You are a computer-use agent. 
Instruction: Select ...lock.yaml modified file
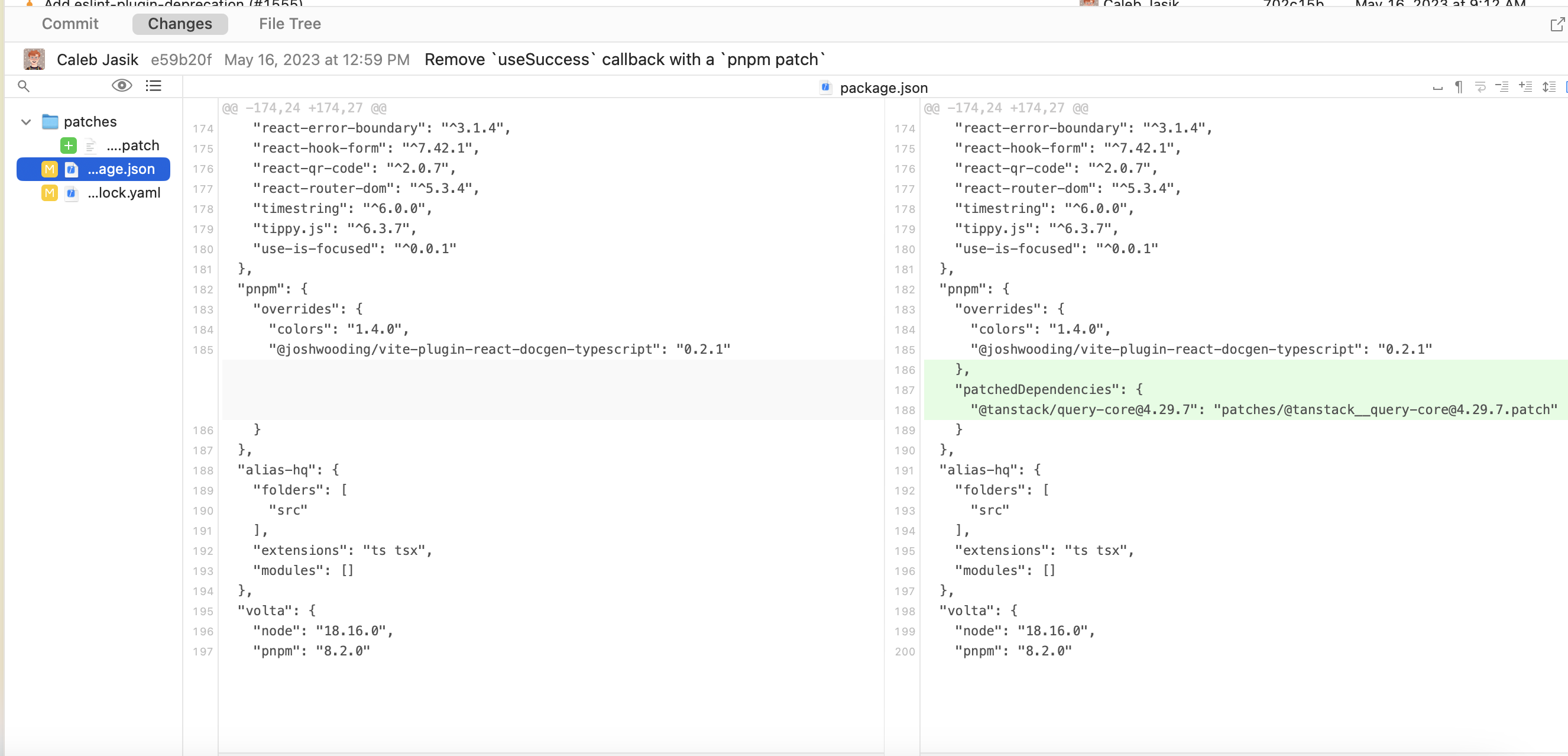pyautogui.click(x=124, y=193)
